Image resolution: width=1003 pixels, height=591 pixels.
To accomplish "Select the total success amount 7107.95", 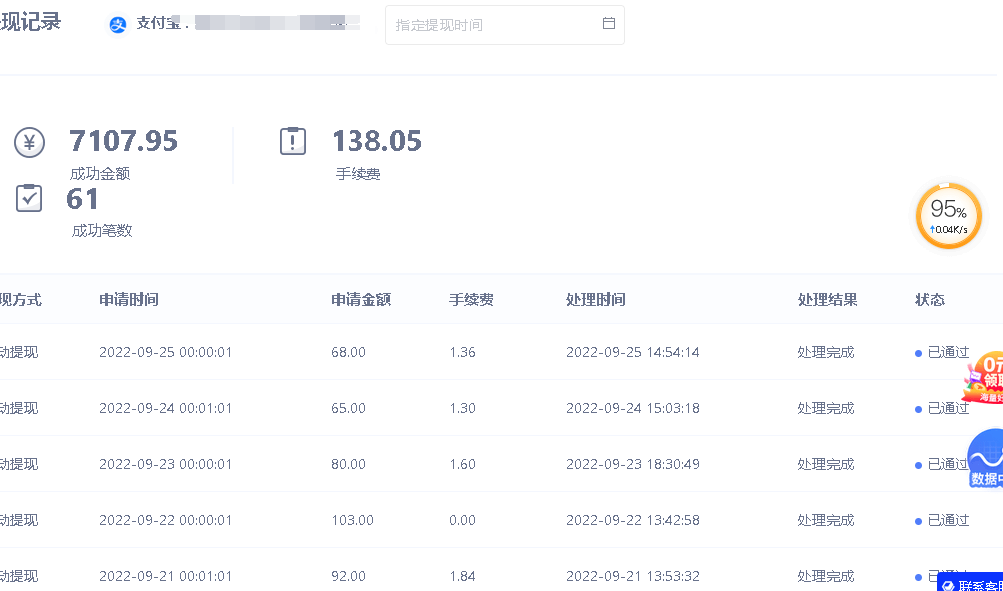I will point(123,141).
